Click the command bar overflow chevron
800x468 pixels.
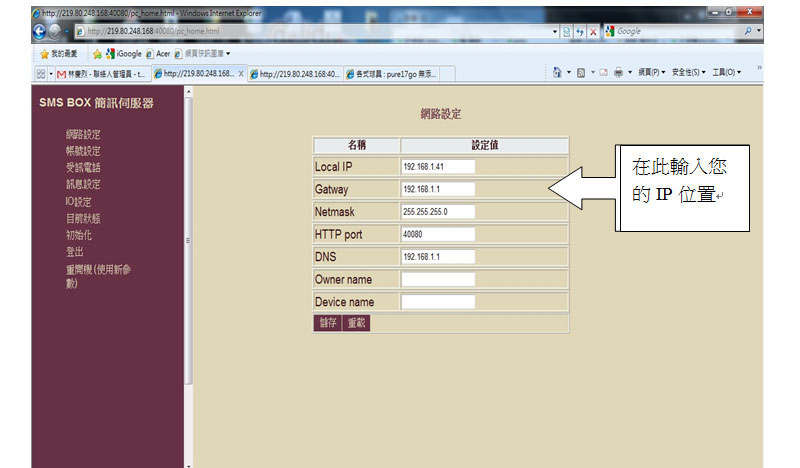[759, 67]
